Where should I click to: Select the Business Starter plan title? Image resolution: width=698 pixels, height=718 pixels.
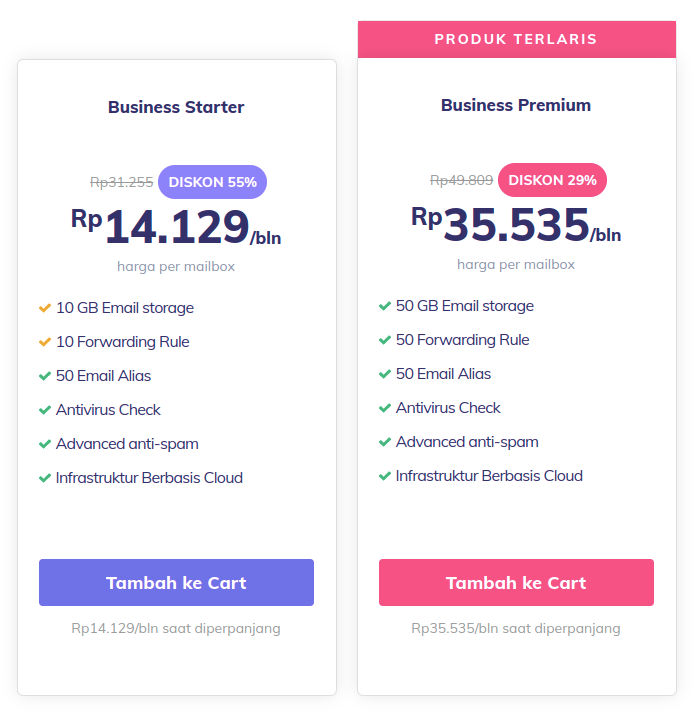pos(176,107)
